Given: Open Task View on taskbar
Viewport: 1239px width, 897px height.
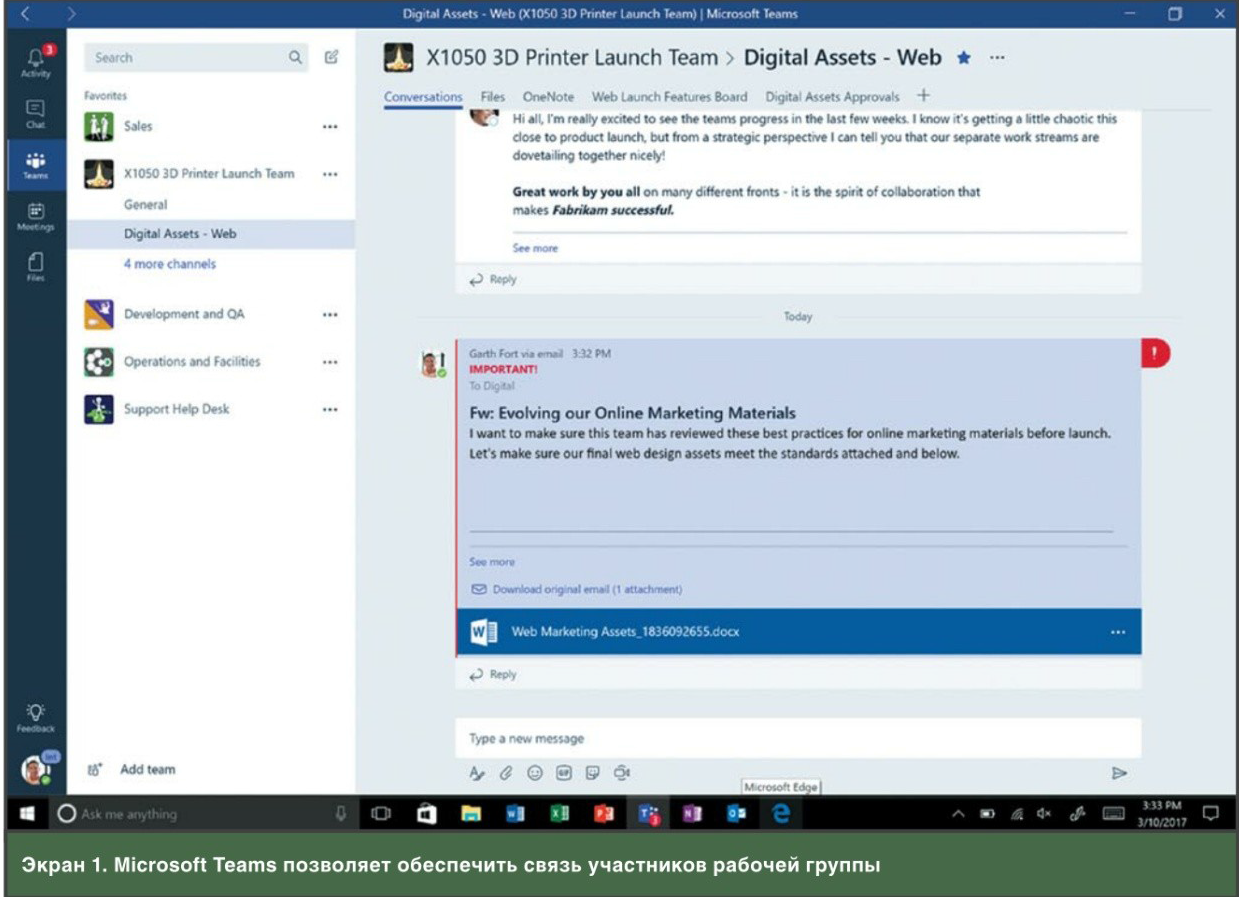Looking at the screenshot, I should 380,814.
